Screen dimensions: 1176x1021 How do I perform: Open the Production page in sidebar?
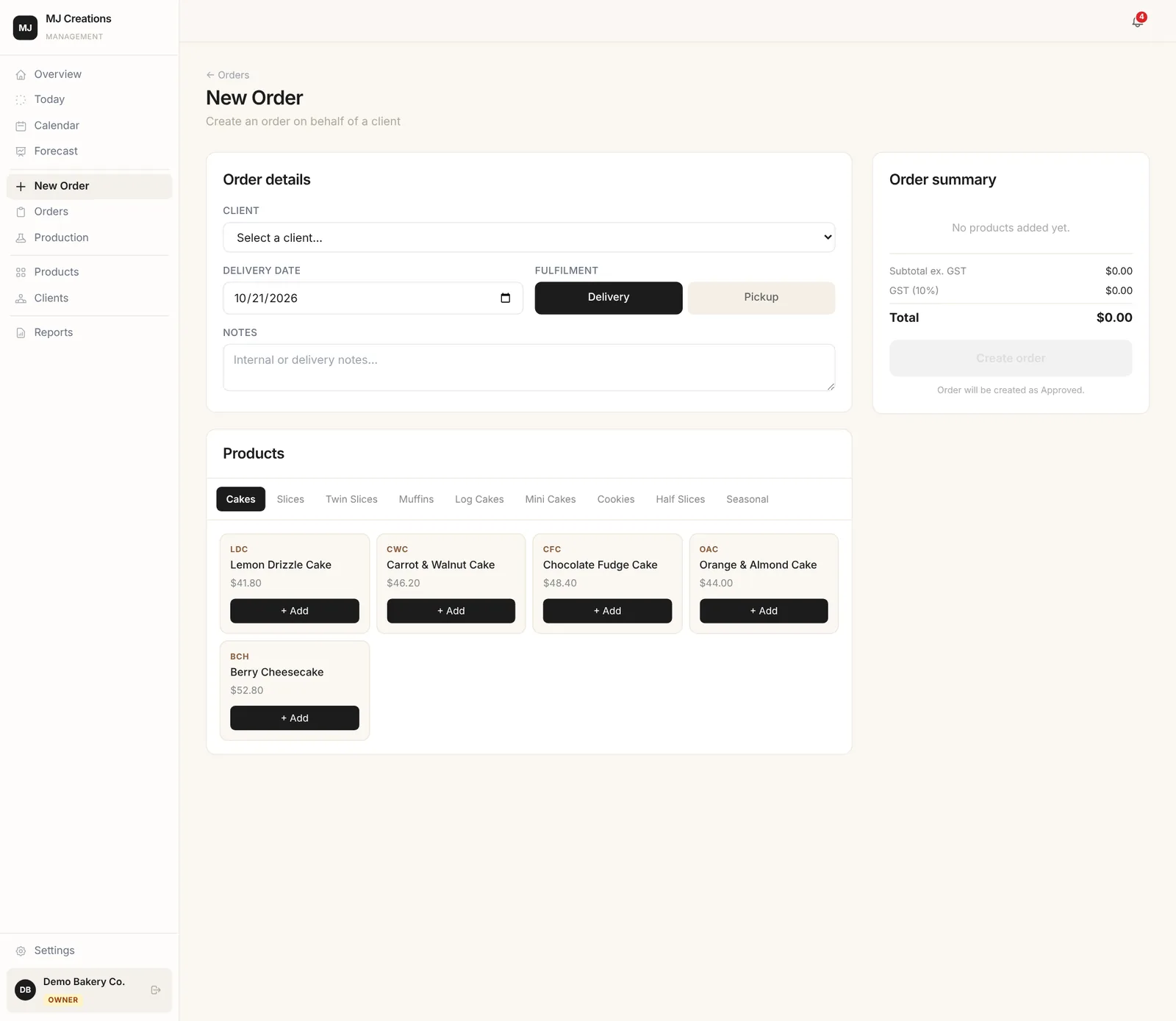click(90, 238)
